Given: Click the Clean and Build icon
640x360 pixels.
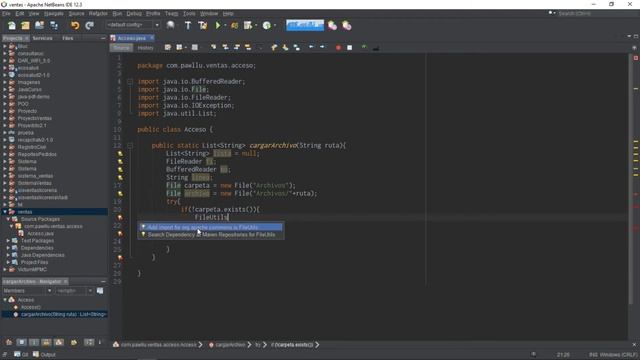Looking at the screenshot, I should tap(202, 25).
